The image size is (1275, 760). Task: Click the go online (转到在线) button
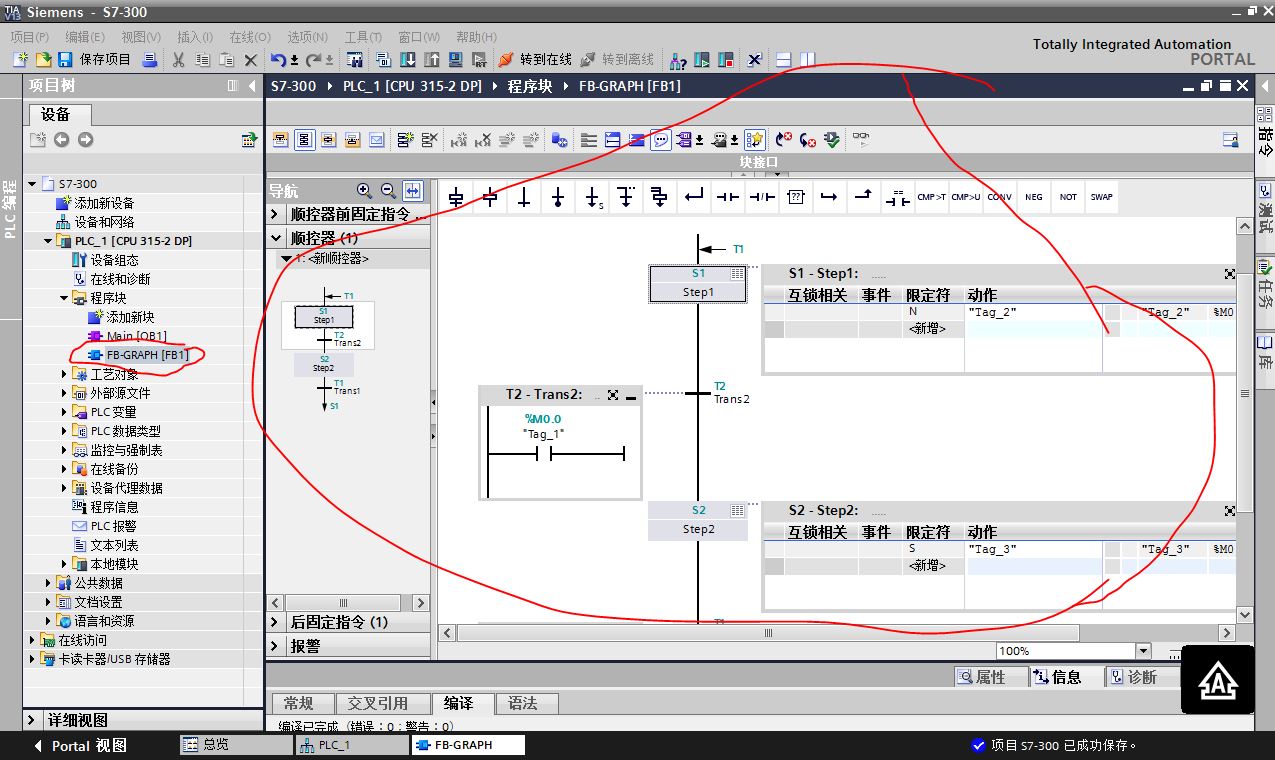click(535, 60)
